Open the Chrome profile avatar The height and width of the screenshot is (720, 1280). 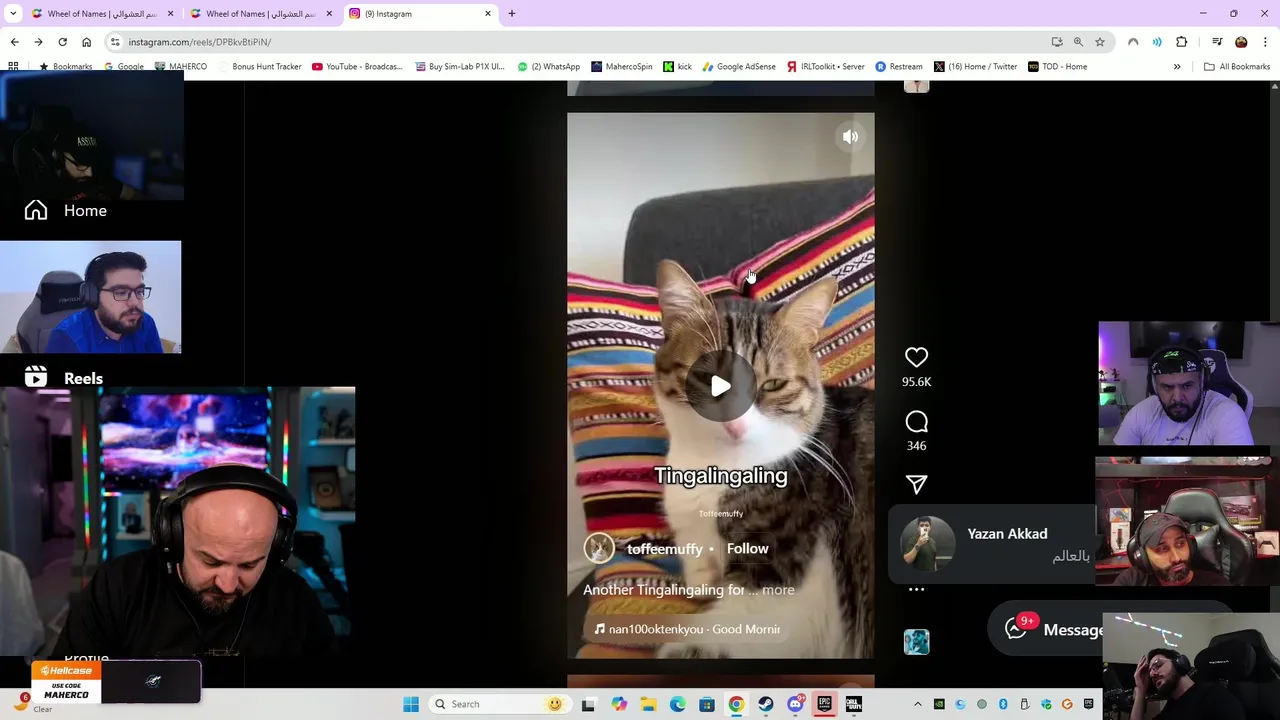[1241, 42]
